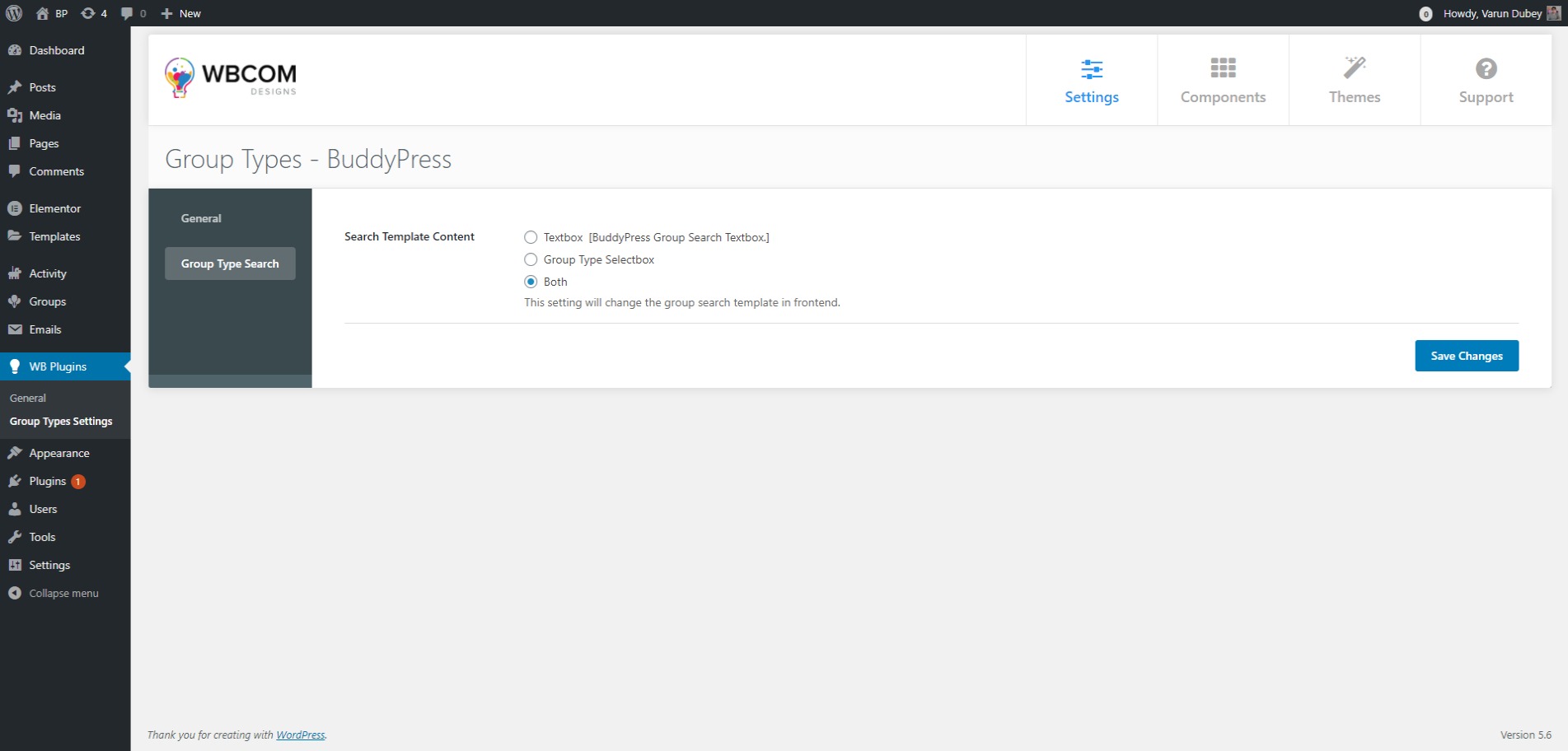
Task: Go to Media menu label
Action: tap(45, 115)
